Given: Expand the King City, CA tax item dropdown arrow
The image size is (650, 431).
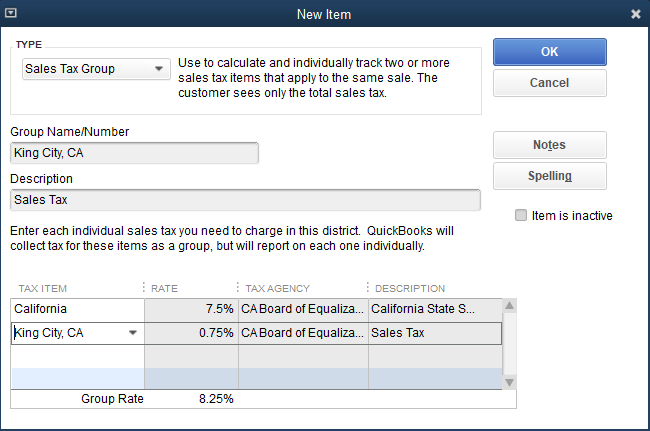Looking at the screenshot, I should tap(133, 333).
